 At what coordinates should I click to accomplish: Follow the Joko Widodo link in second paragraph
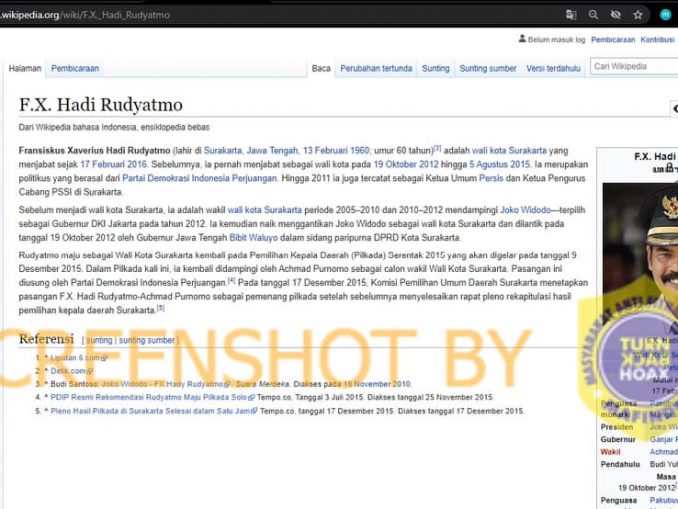tap(525, 210)
